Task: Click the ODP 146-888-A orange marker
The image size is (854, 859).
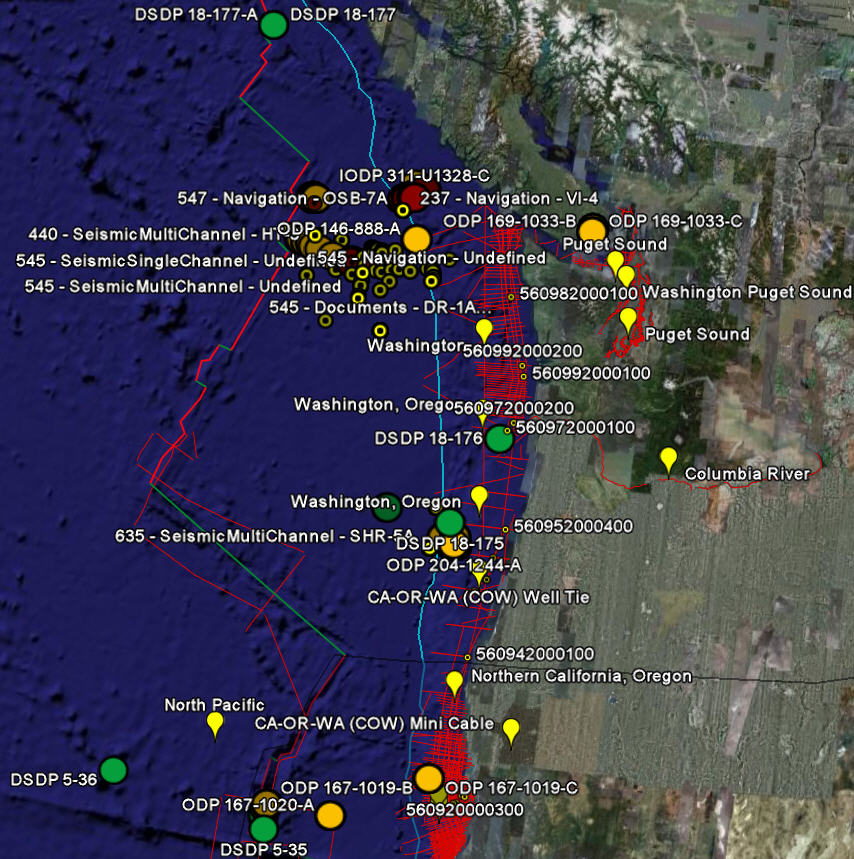Action: (x=416, y=238)
